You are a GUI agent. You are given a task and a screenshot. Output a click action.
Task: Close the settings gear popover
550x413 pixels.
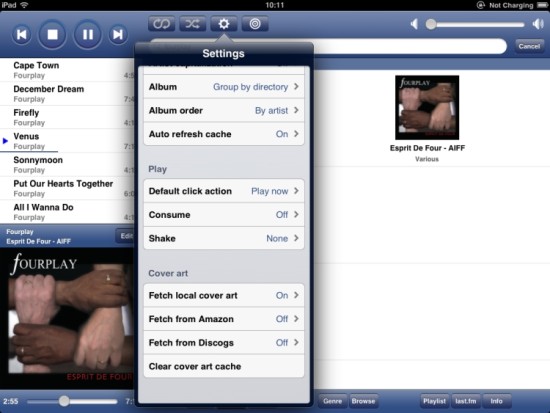pyautogui.click(x=224, y=24)
